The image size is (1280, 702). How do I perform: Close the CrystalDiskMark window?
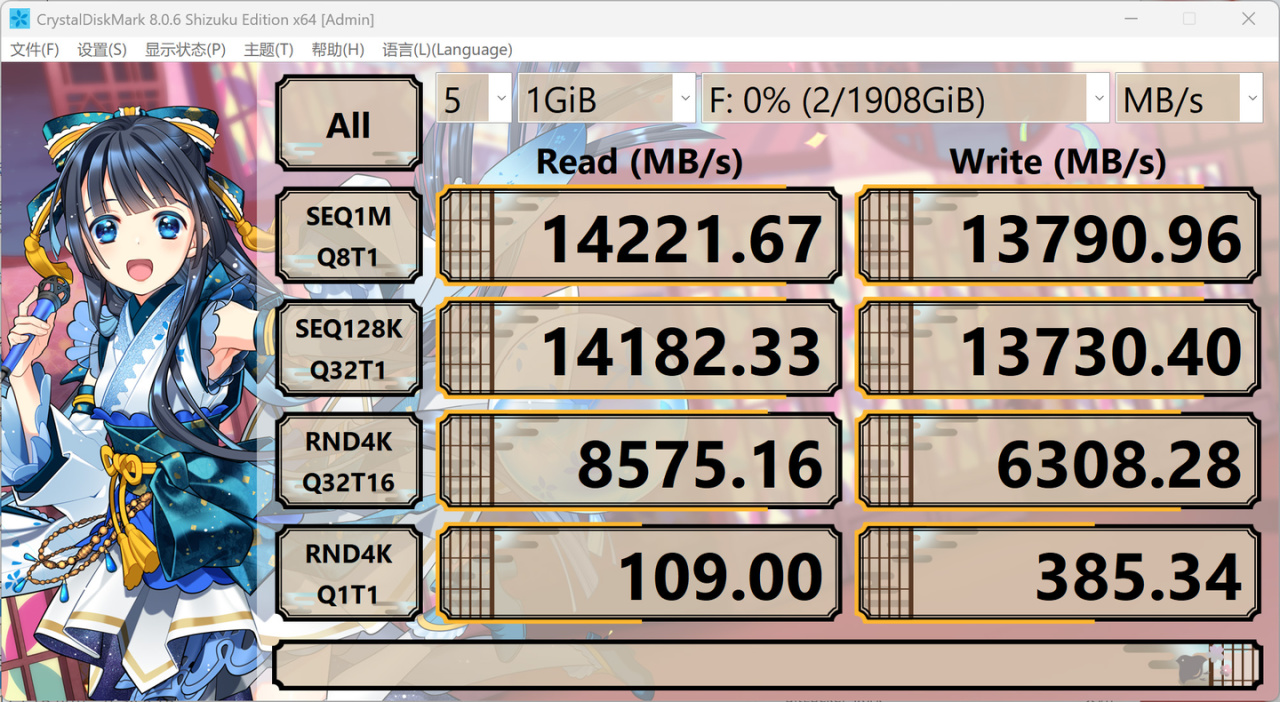[1248, 19]
